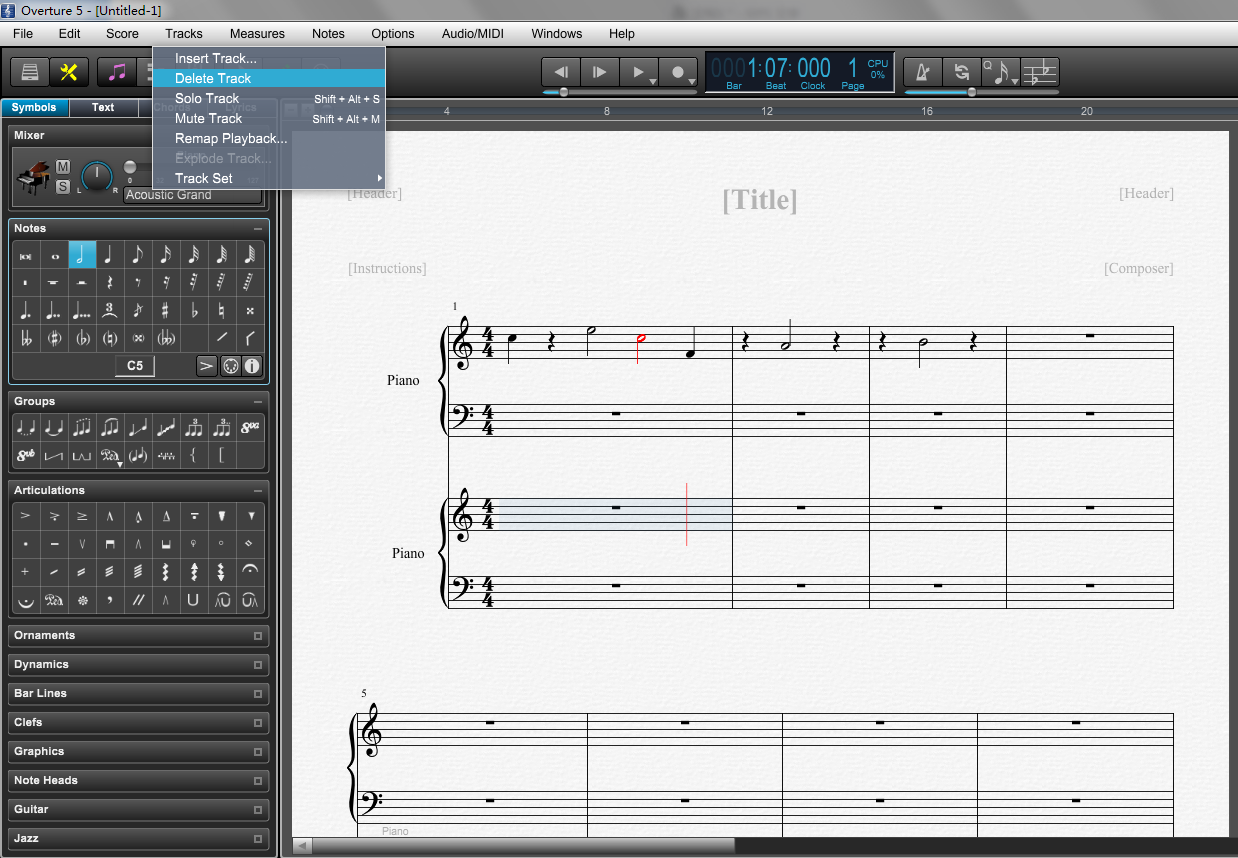Choose the 8va octave group symbol
The width and height of the screenshot is (1238, 858).
point(250,428)
